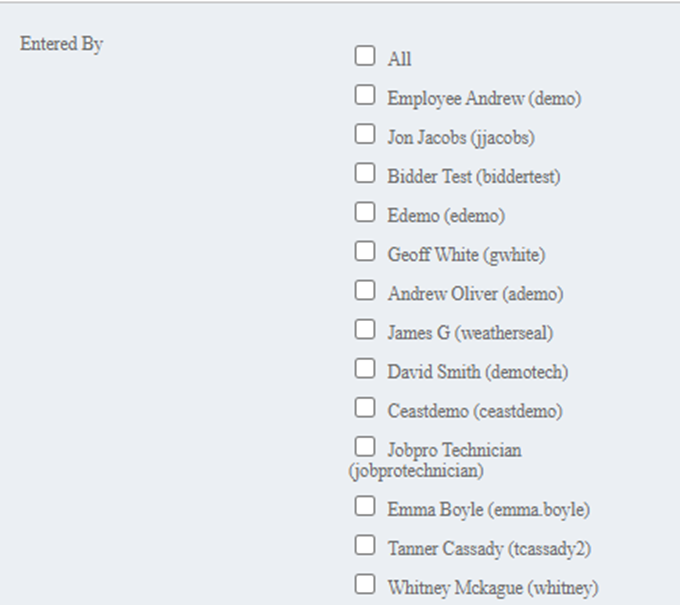Select Ceastdemo (ceastdemo) checkbox
This screenshot has height=605, width=680.
[365, 407]
